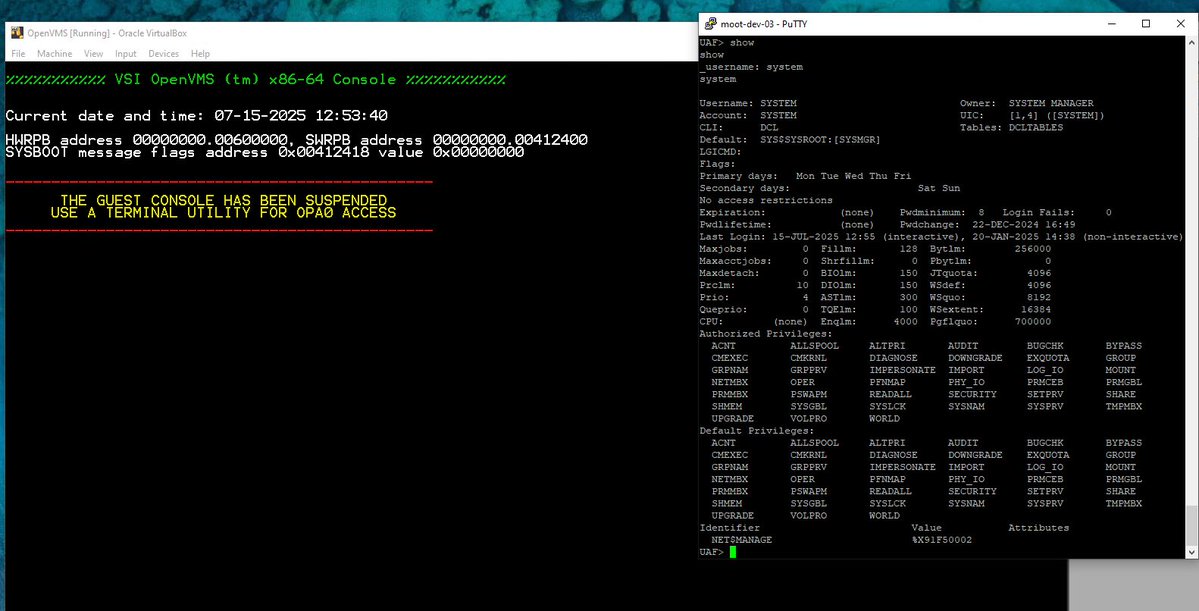The image size is (1199, 611).
Task: Minimize the PuTTY window
Action: (1111, 24)
